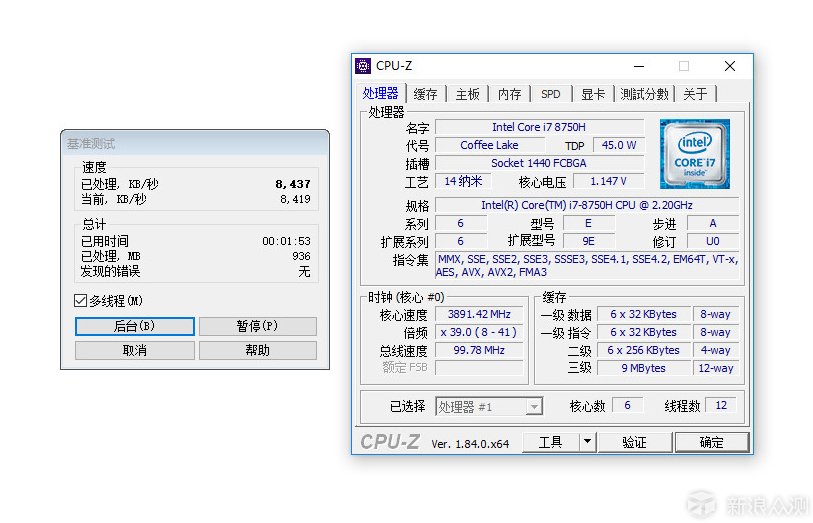Image resolution: width=813 pixels, height=523 pixels.
Task: Click the bus speed 99.78 MHz
Action: [479, 350]
